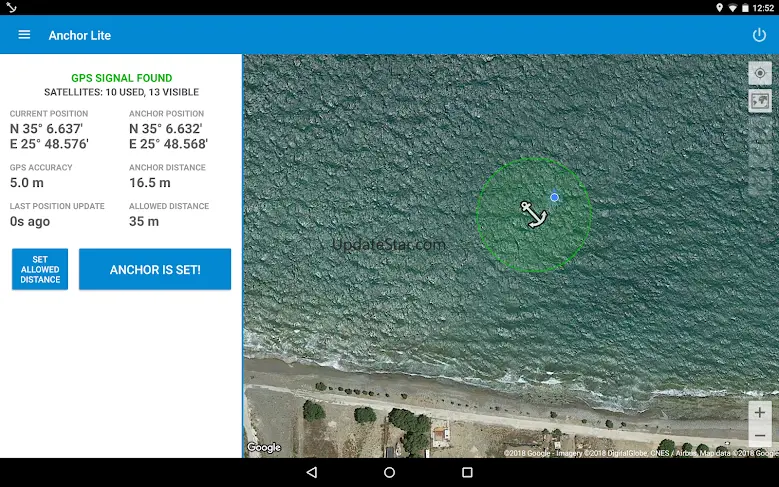Zoom in on the map

click(760, 412)
